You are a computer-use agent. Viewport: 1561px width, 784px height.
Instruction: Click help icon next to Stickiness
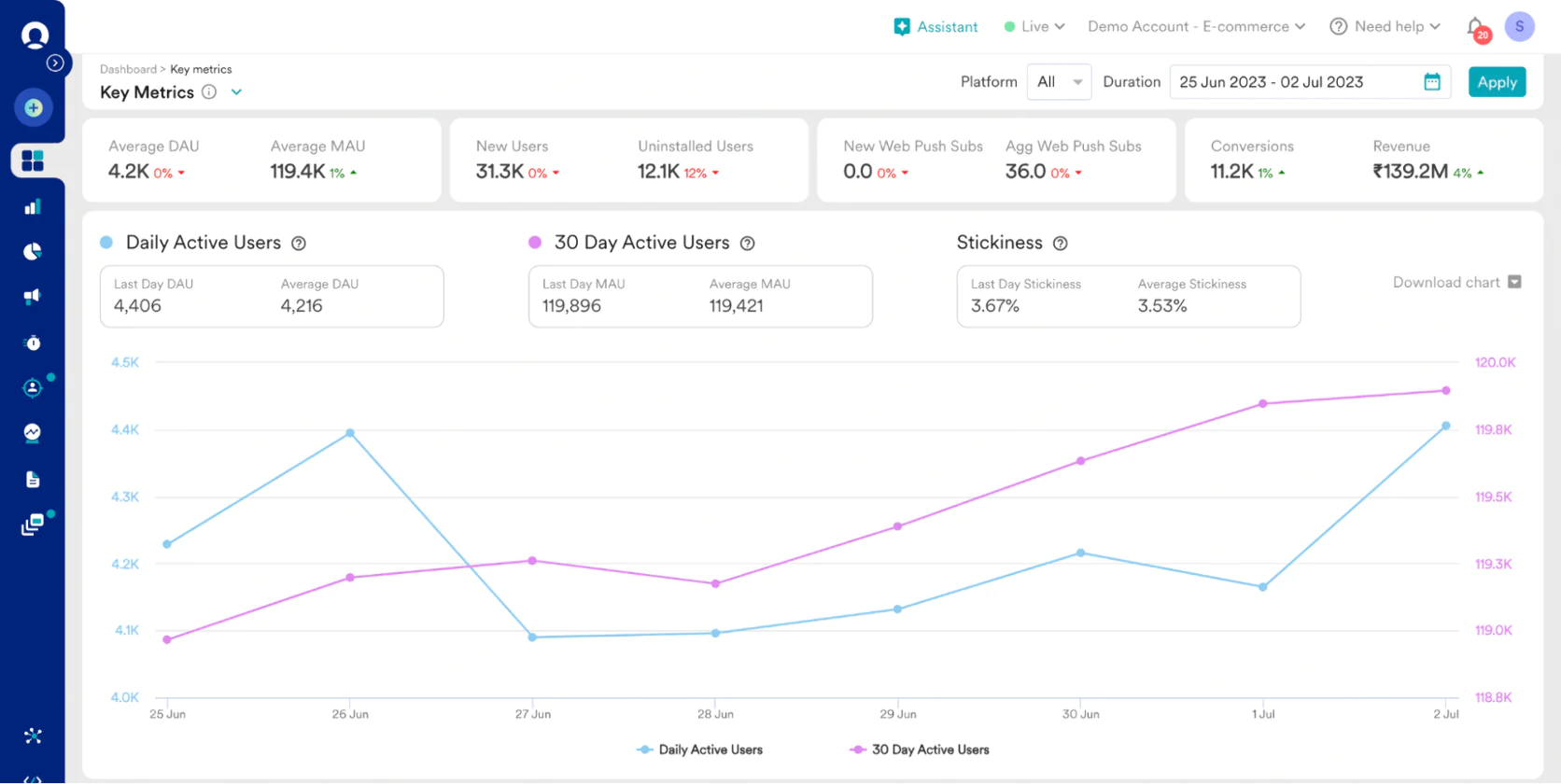tap(1061, 244)
